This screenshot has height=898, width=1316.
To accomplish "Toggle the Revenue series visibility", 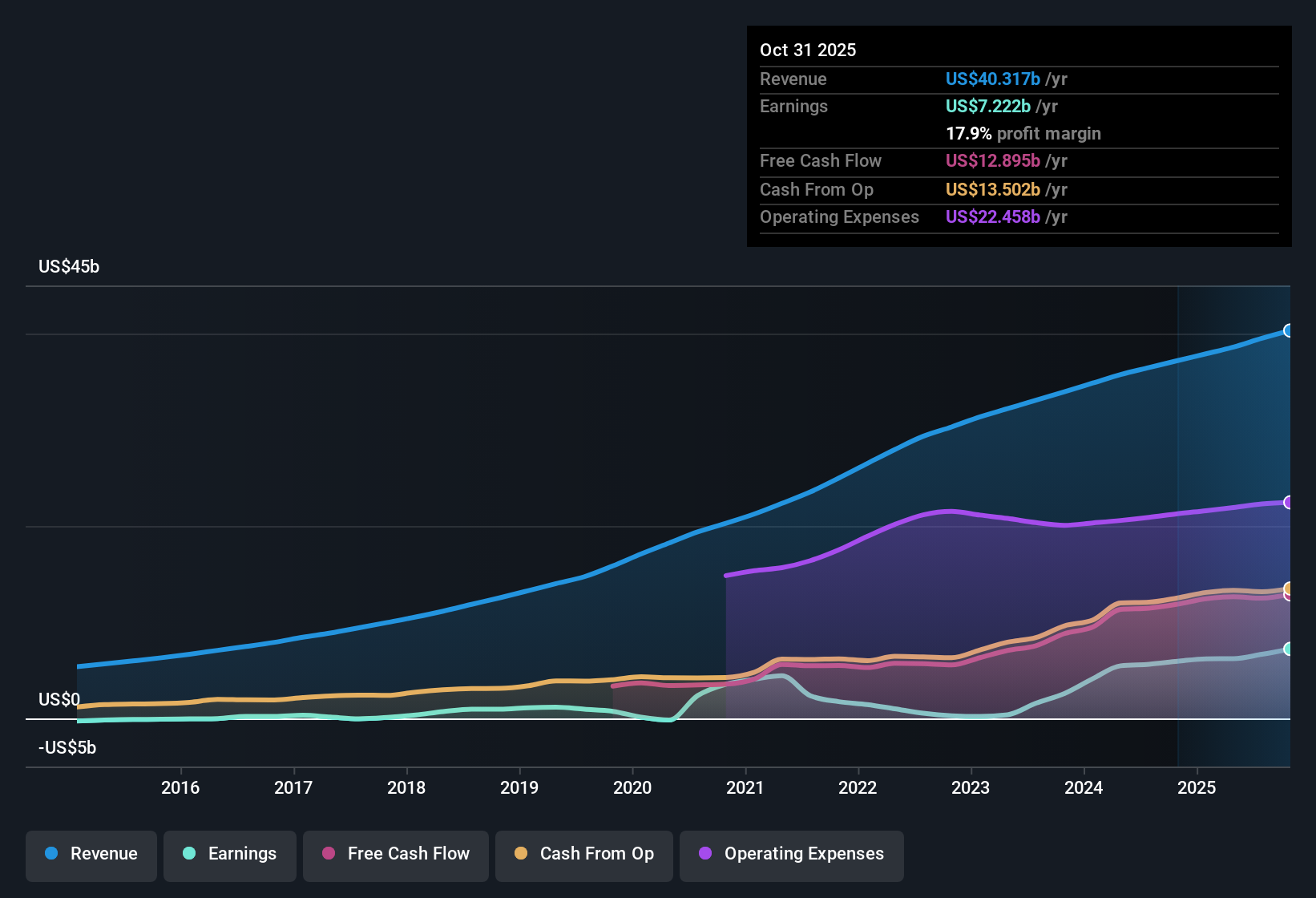I will (91, 856).
